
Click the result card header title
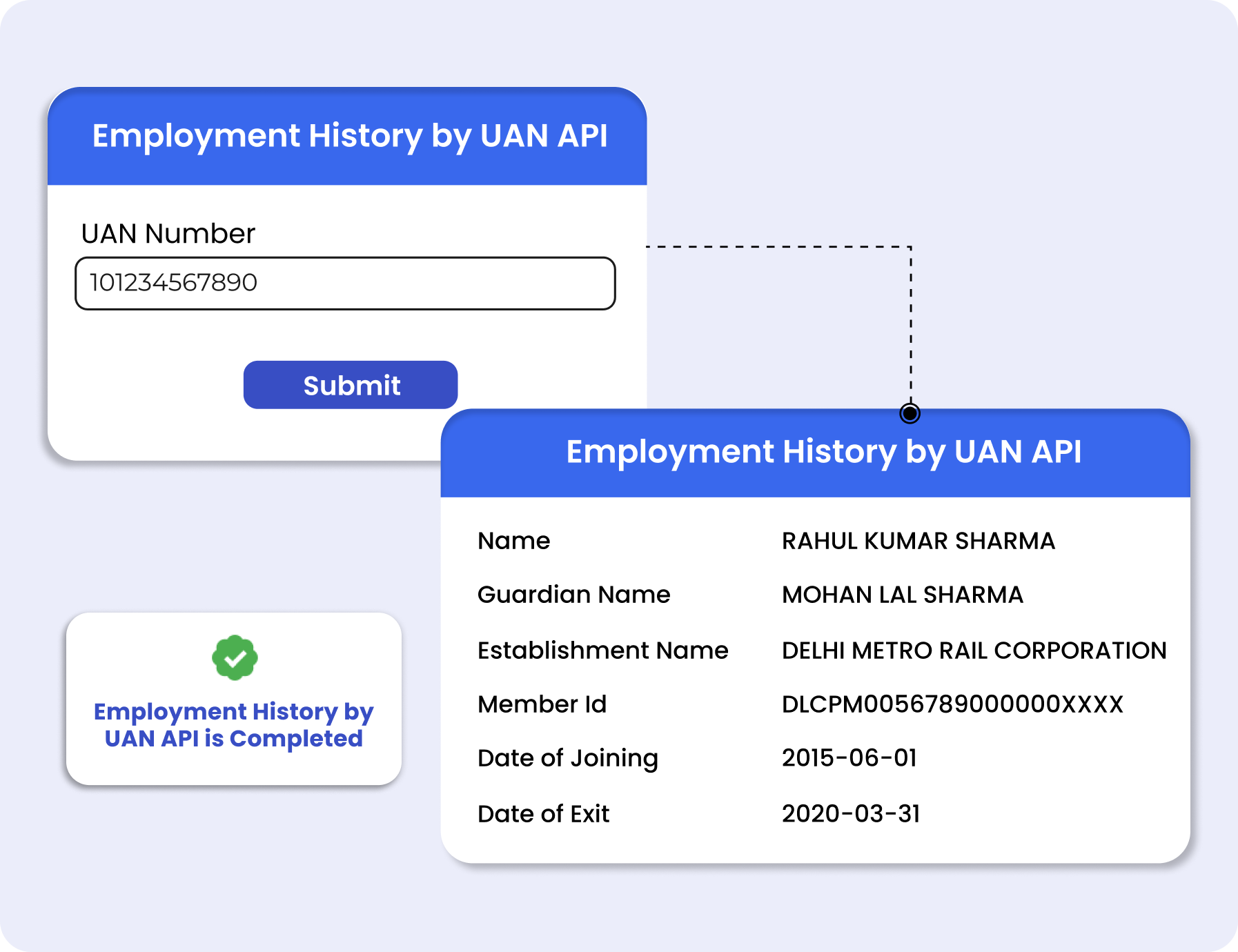click(x=823, y=453)
